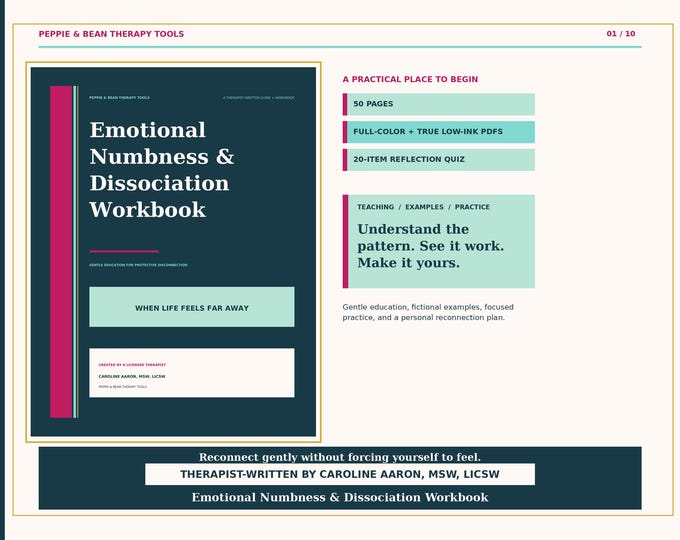
Task: Click the 'A PRACTICAL PLACE TO BEGIN' heading
Action: (x=410, y=79)
